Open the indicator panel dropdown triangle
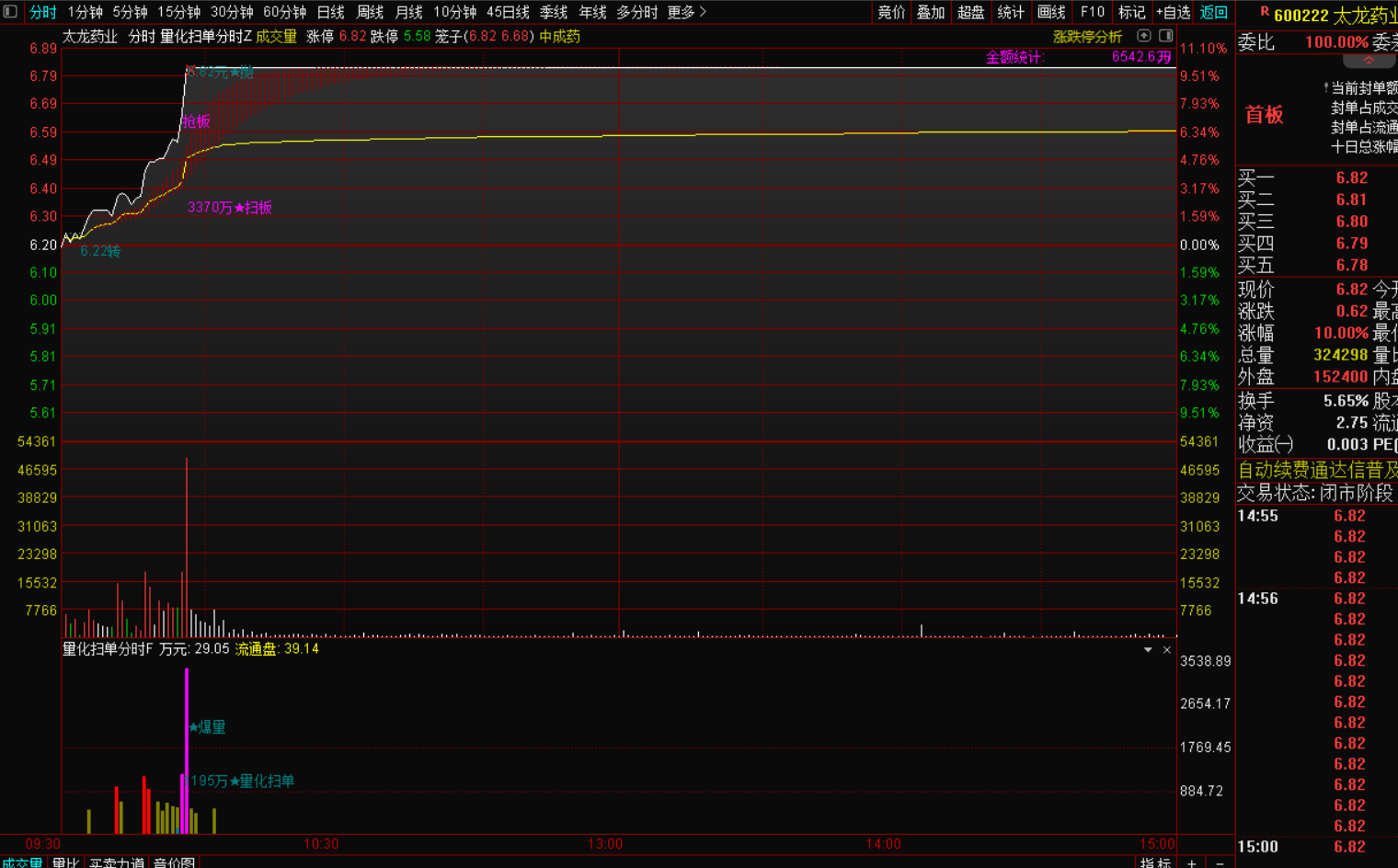This screenshot has height=868, width=1398. pyautogui.click(x=1148, y=650)
